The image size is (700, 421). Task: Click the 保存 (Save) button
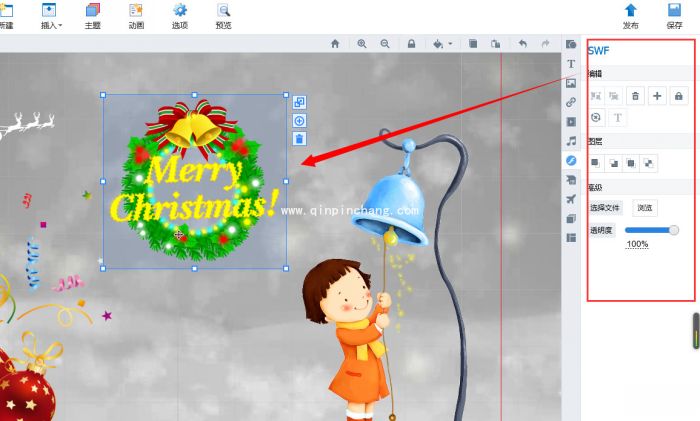674,16
